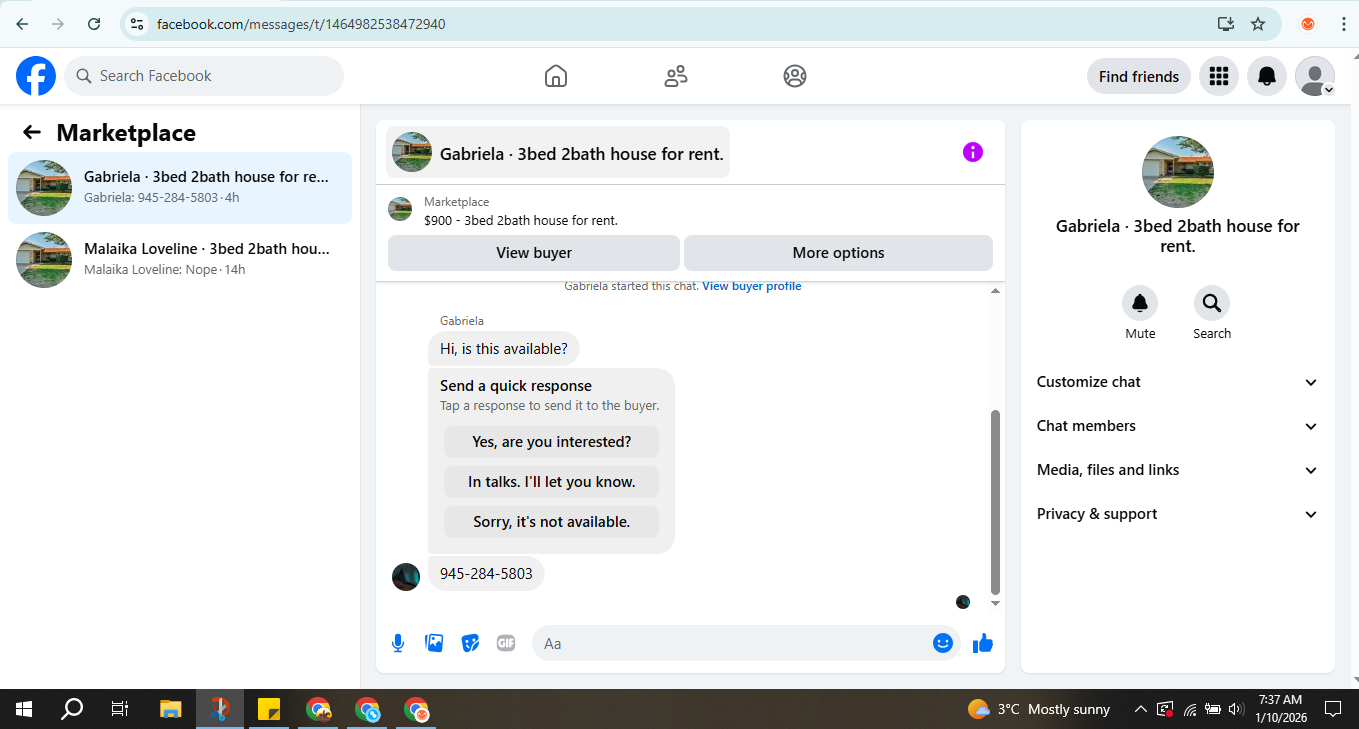Image resolution: width=1359 pixels, height=729 pixels.
Task: Click the View buyer button
Action: [534, 253]
